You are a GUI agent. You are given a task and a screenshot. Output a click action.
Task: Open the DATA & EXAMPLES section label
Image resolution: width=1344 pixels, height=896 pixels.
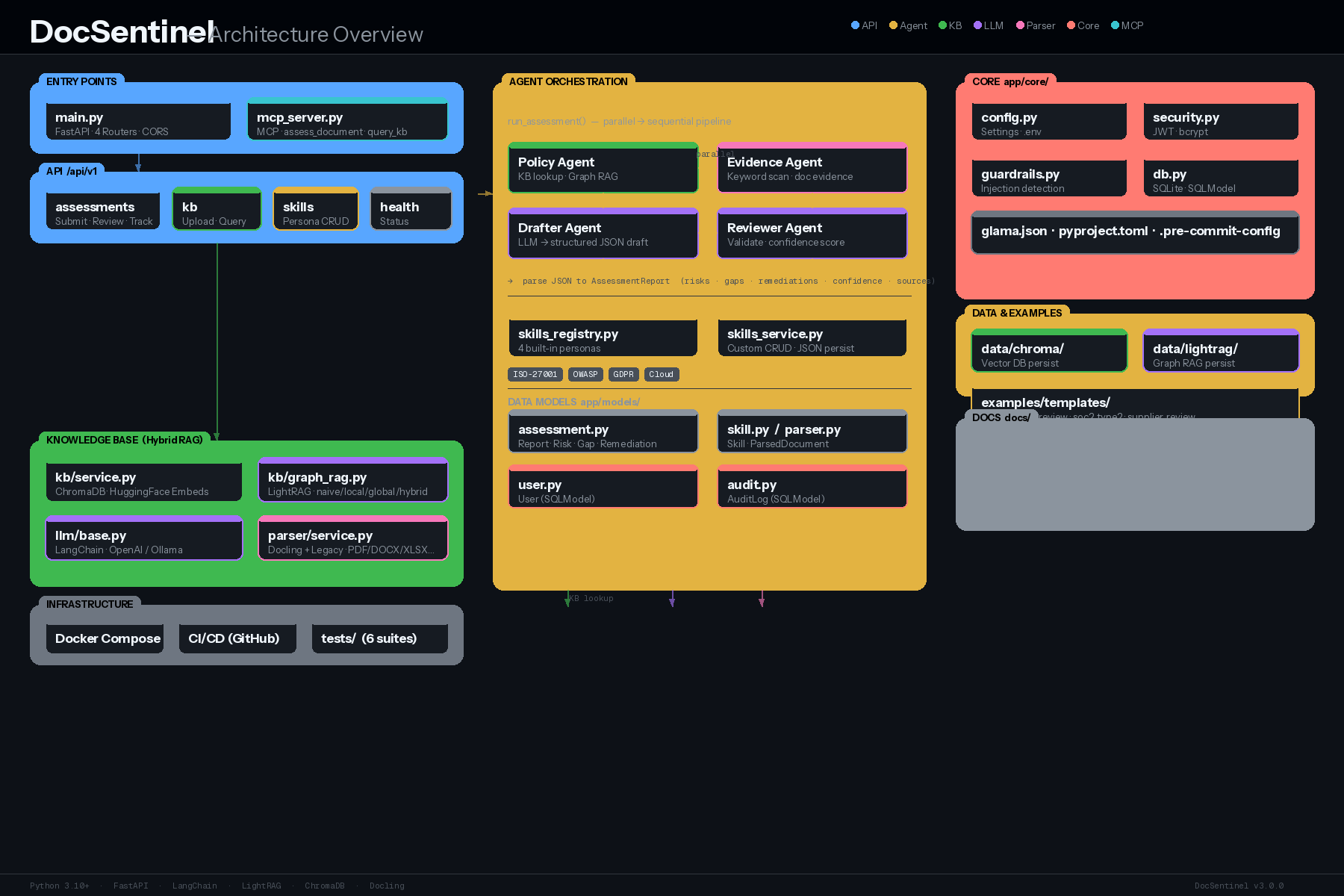coord(1018,313)
